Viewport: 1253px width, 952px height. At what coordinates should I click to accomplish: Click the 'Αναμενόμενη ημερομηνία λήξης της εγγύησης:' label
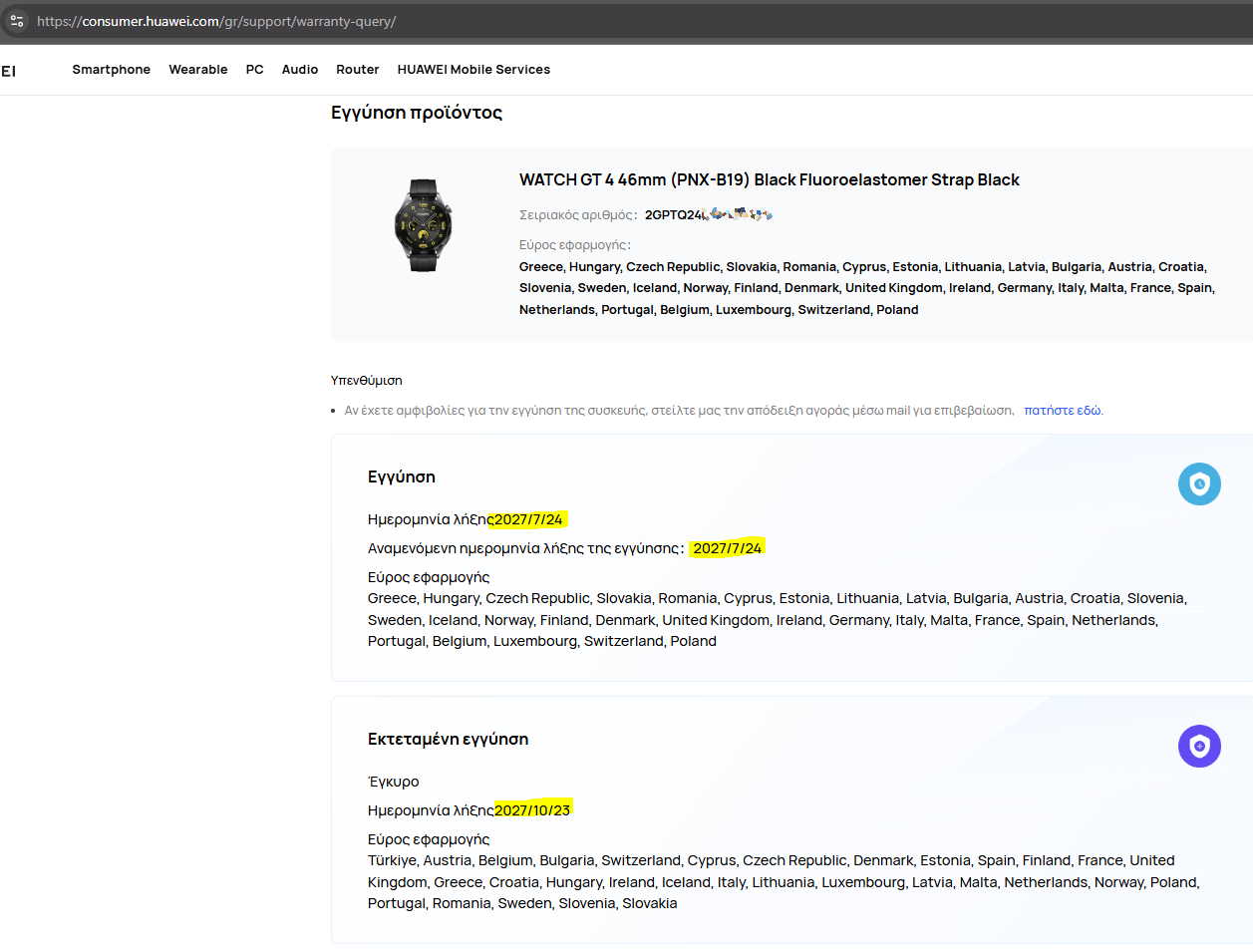(x=526, y=548)
